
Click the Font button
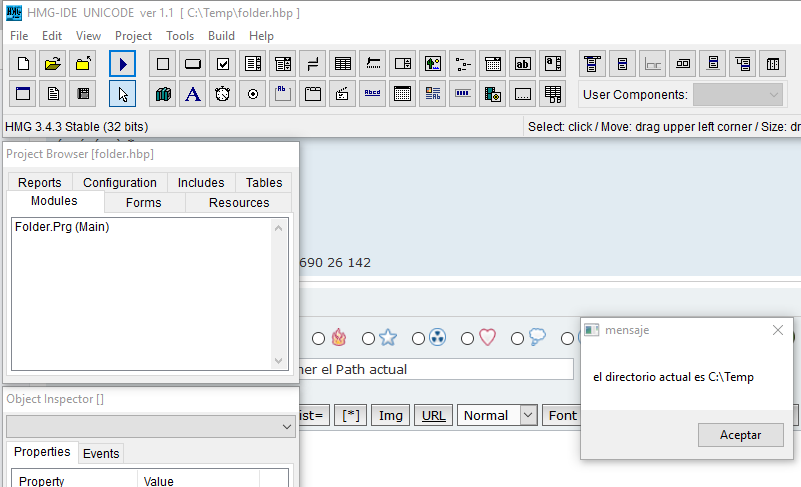562,415
